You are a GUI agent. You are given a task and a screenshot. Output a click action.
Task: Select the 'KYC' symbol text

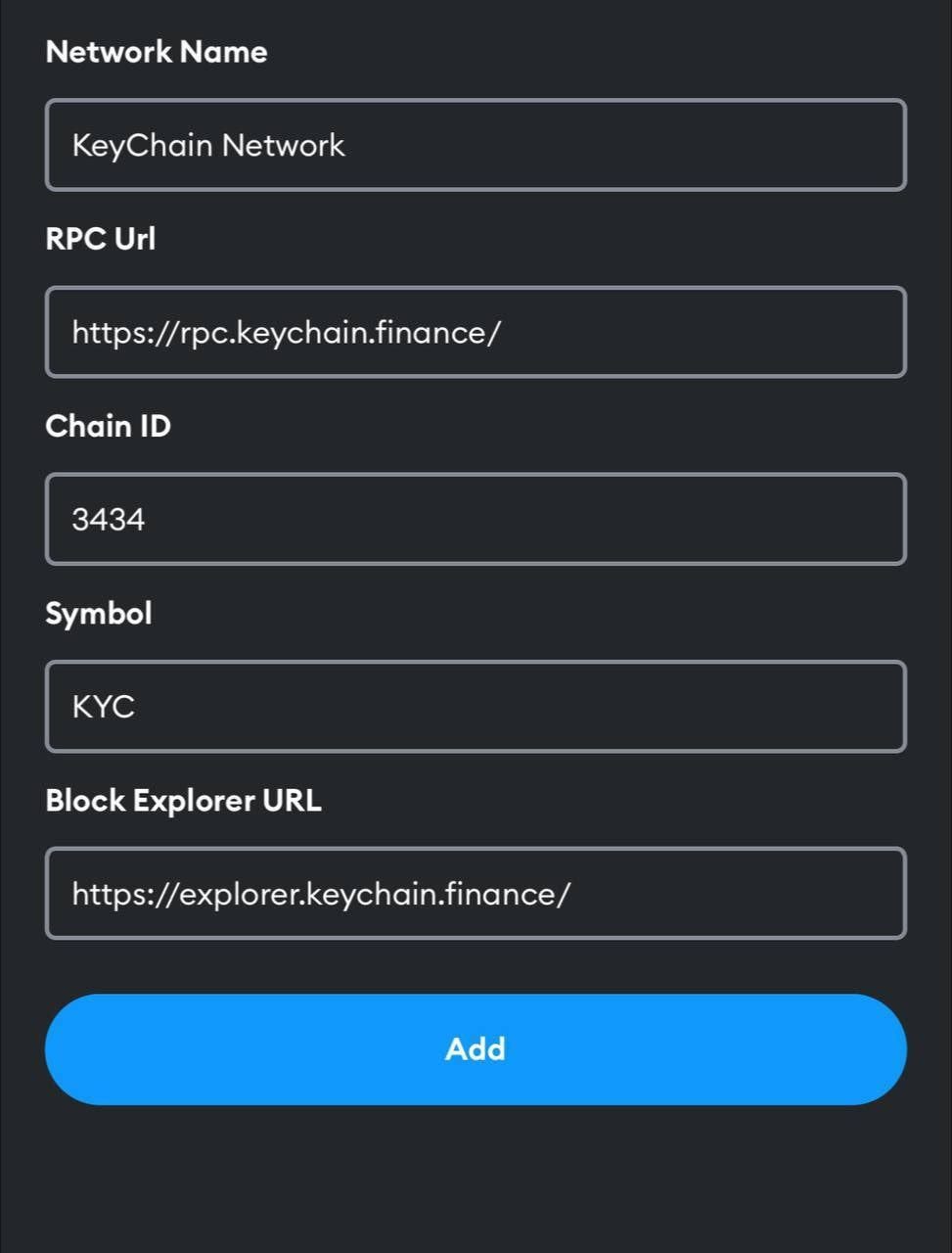click(x=104, y=706)
